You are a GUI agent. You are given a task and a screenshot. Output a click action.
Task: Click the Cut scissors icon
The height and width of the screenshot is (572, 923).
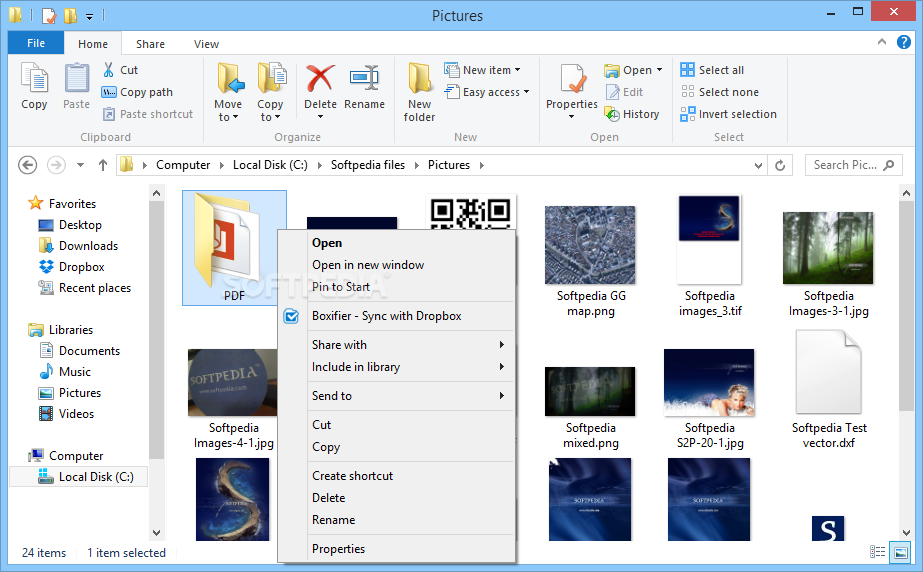[x=108, y=70]
